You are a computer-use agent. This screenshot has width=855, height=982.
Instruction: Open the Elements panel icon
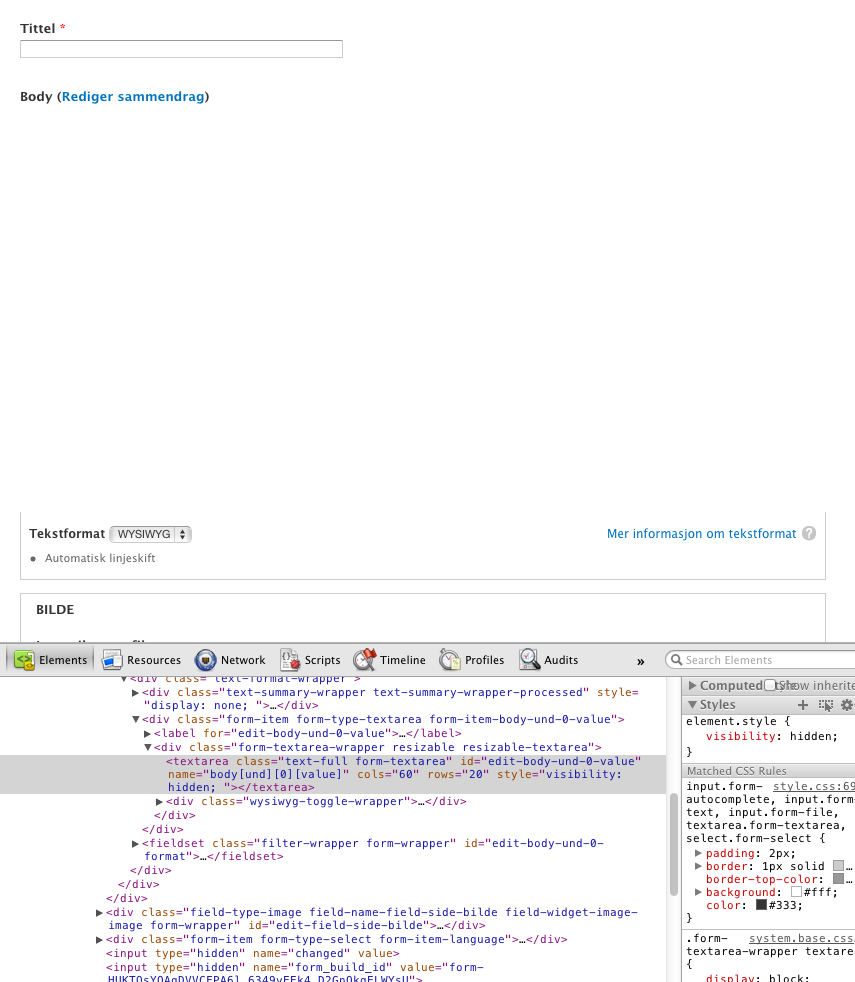[x=24, y=659]
